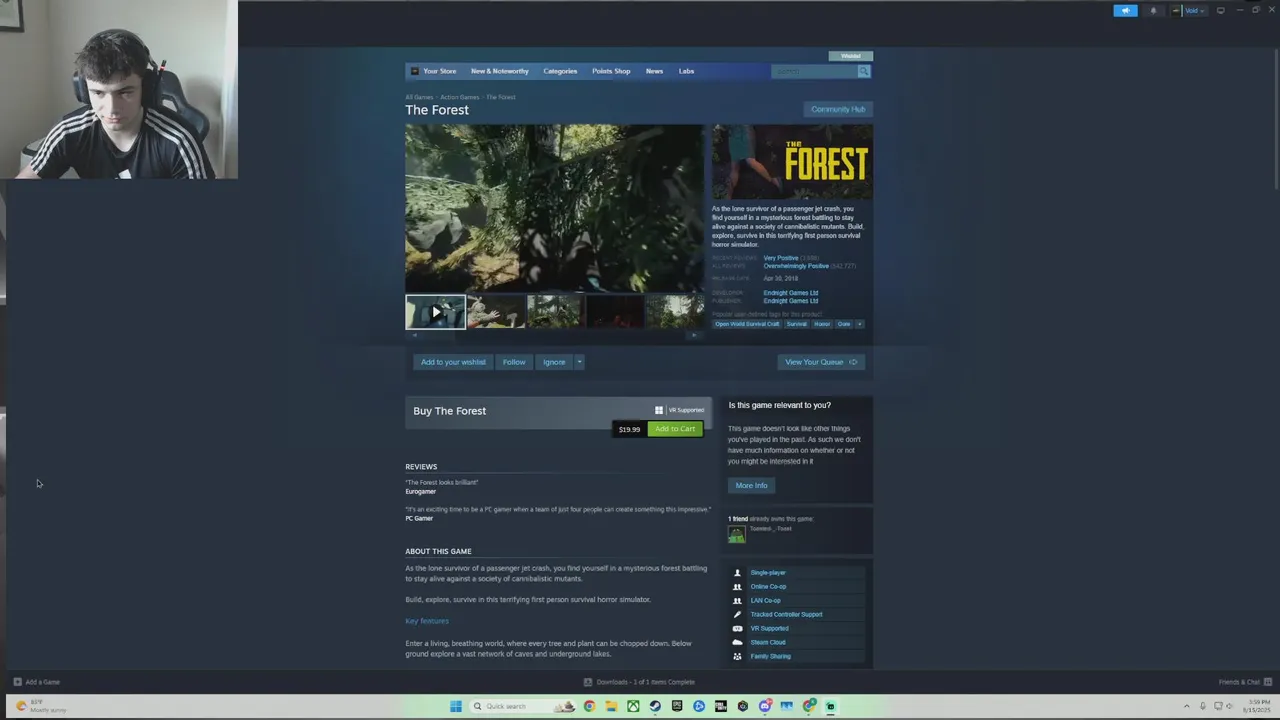This screenshot has width=1280, height=720.
Task: Expand more tags with plus button
Action: (860, 324)
